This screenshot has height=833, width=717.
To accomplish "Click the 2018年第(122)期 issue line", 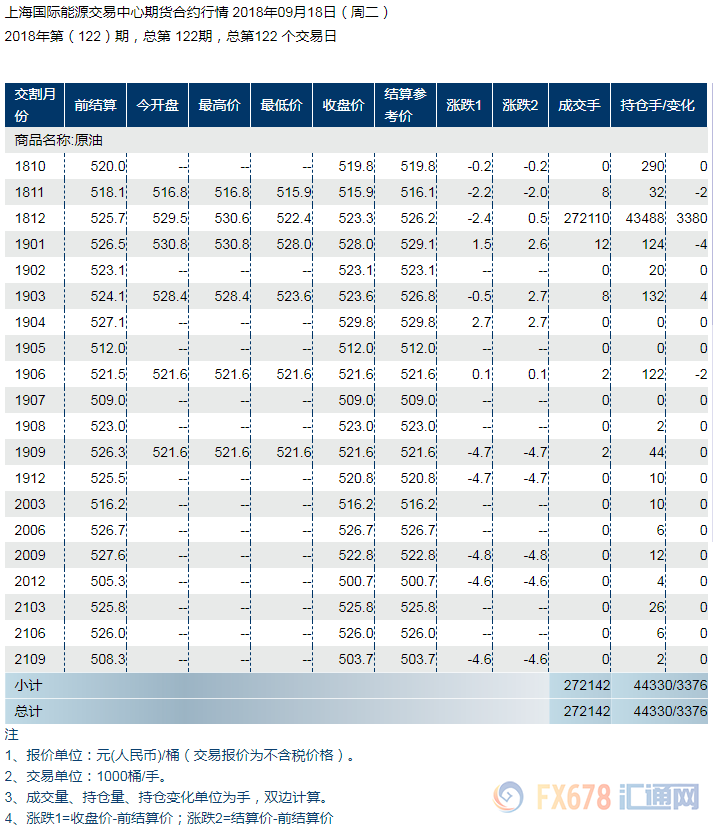I will click(x=170, y=36).
